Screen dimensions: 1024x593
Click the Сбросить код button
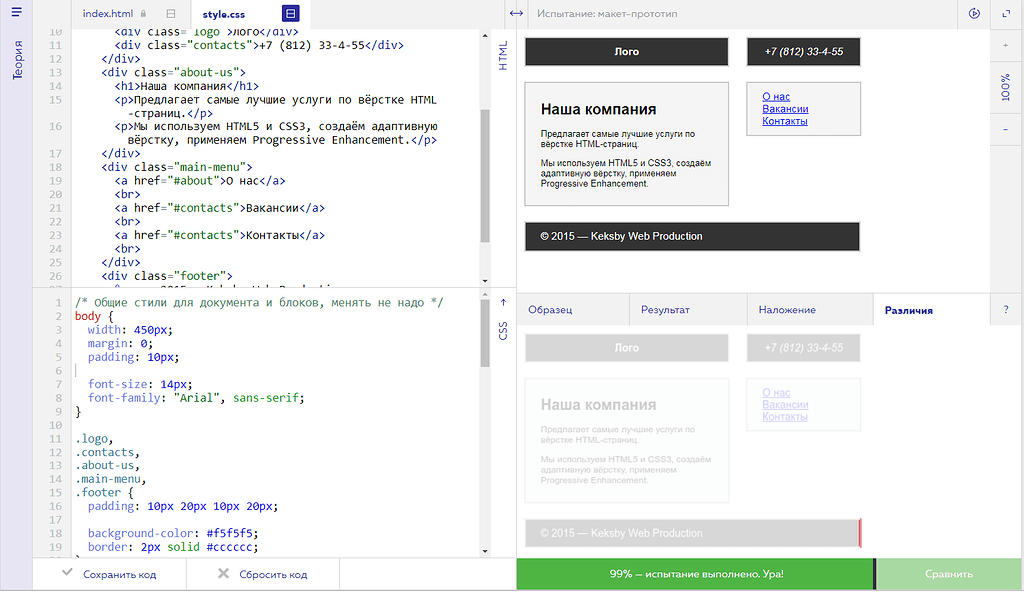tap(262, 575)
